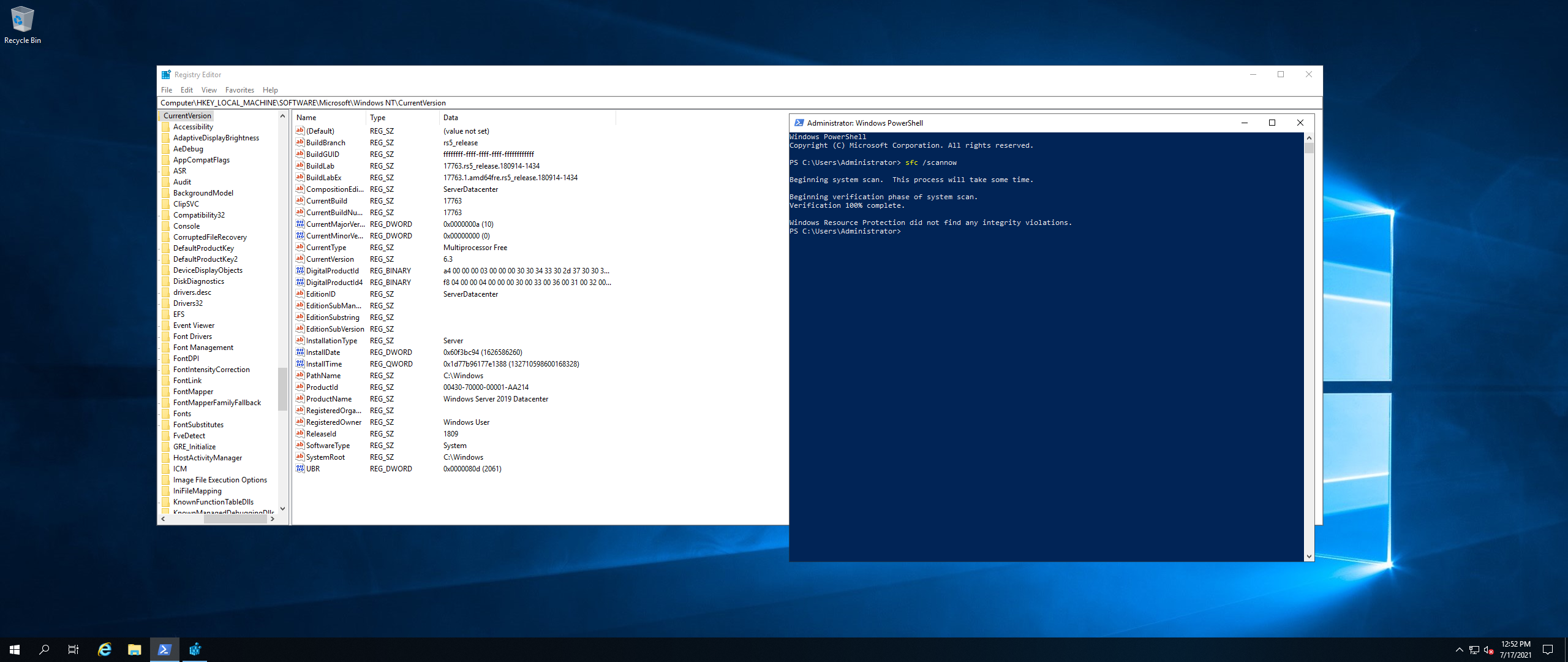Select the ProductName value icon
Viewport: 1568px width, 662px height.
click(x=300, y=398)
